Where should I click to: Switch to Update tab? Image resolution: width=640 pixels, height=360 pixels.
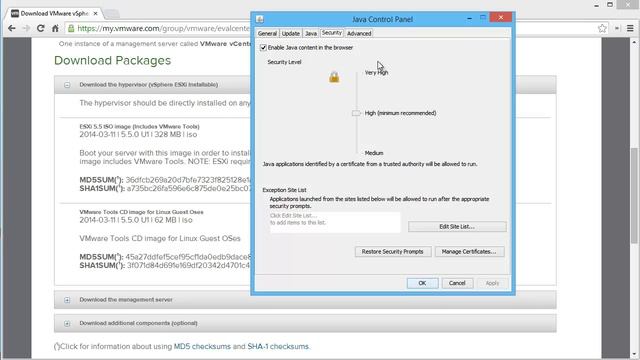click(x=291, y=33)
